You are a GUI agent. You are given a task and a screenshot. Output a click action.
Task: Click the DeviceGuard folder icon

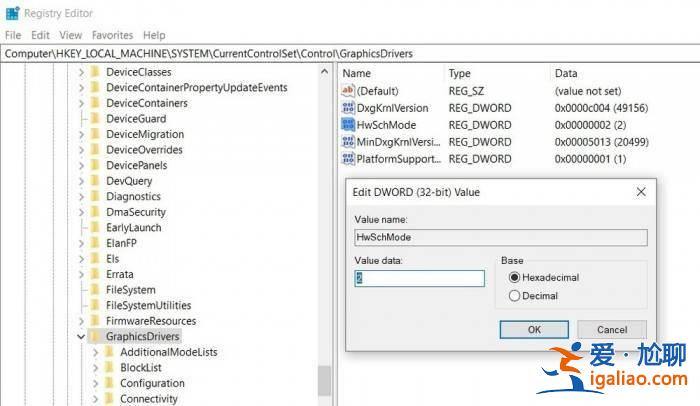(x=95, y=119)
